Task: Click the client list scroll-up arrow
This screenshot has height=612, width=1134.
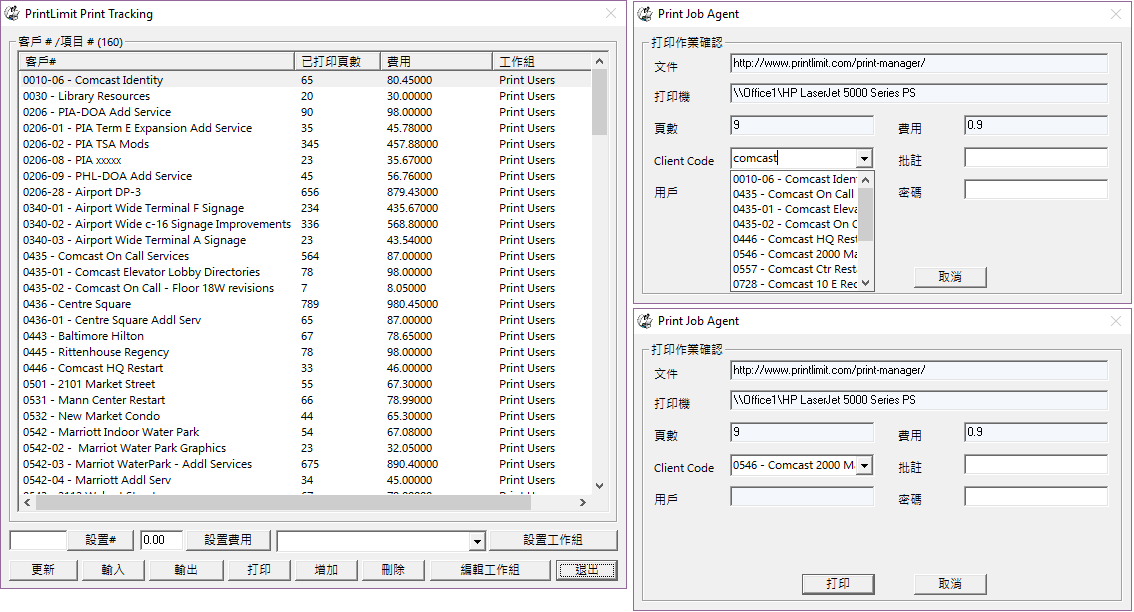Action: click(600, 61)
